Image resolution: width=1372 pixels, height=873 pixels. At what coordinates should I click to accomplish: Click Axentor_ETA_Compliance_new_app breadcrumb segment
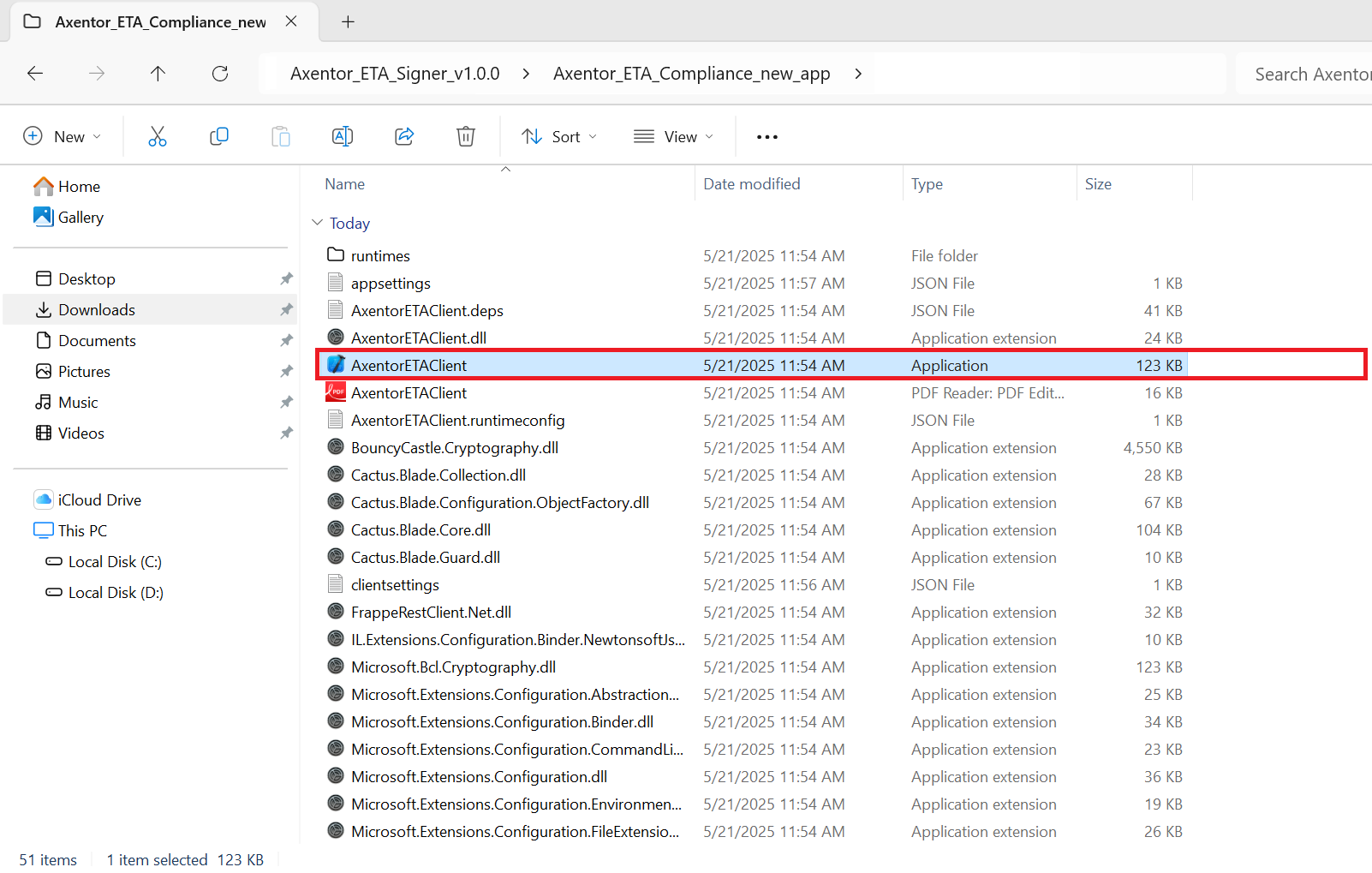pyautogui.click(x=692, y=74)
